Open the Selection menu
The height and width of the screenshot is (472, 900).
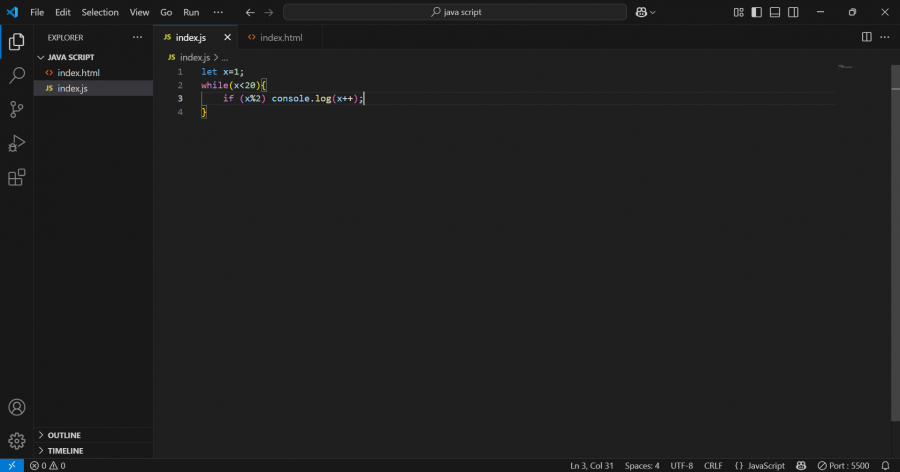coord(99,12)
